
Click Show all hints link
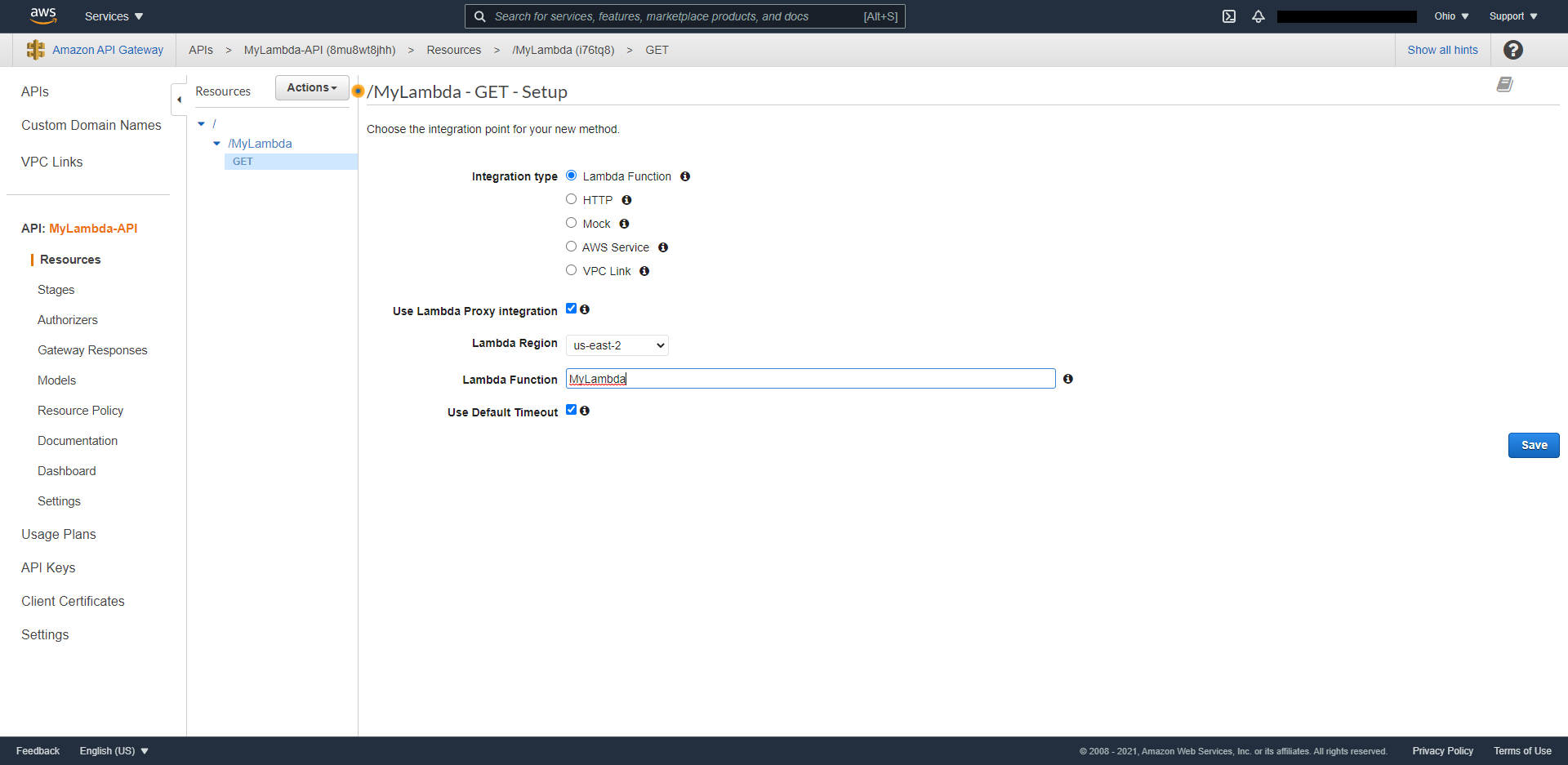1442,50
